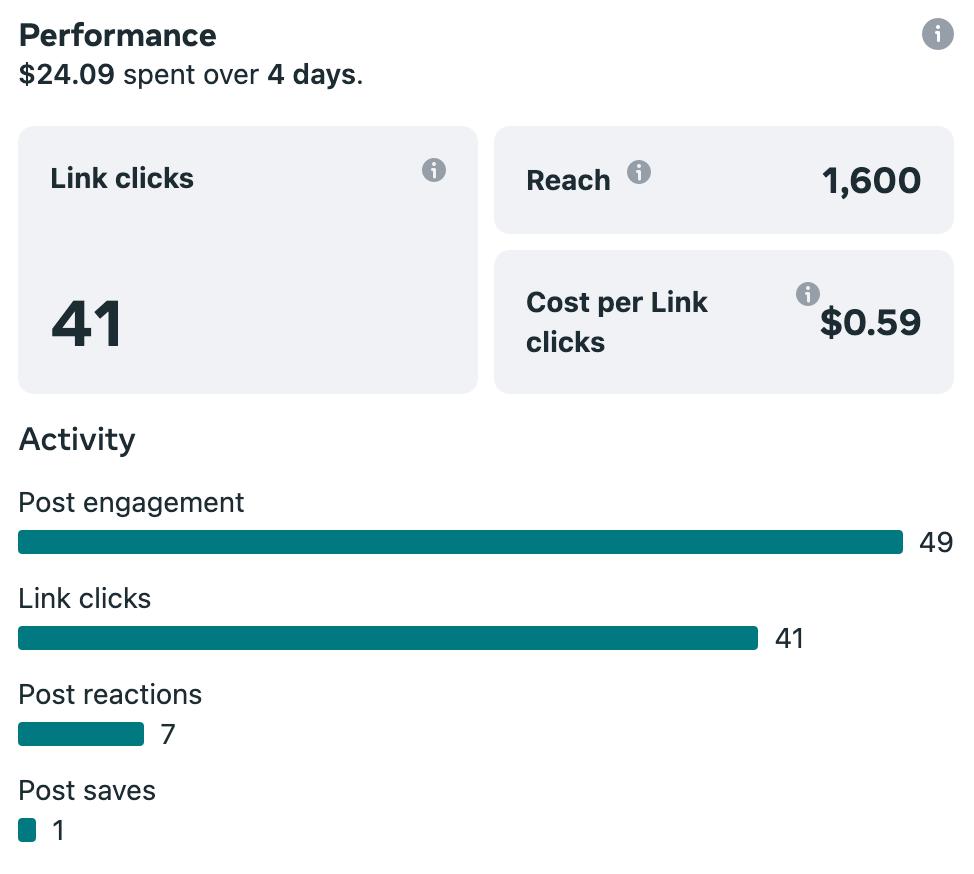Click the info icon beside Reach
Screen dimensions: 974x874
(x=639, y=172)
